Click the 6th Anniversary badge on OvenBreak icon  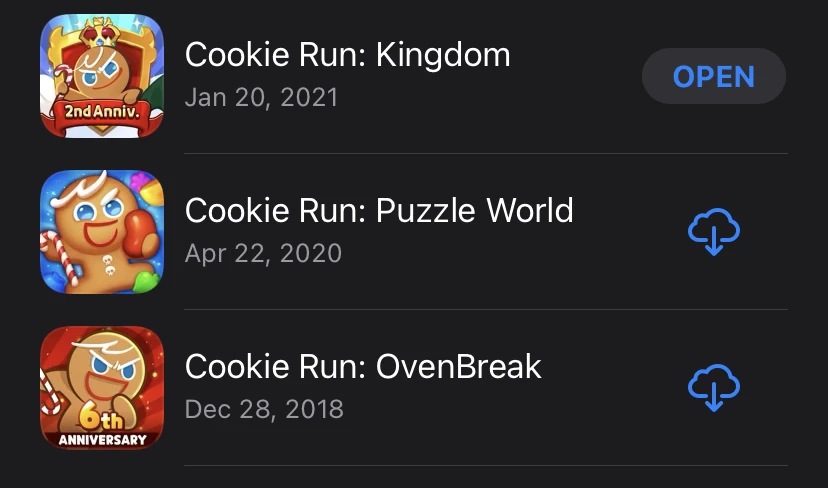pos(102,427)
